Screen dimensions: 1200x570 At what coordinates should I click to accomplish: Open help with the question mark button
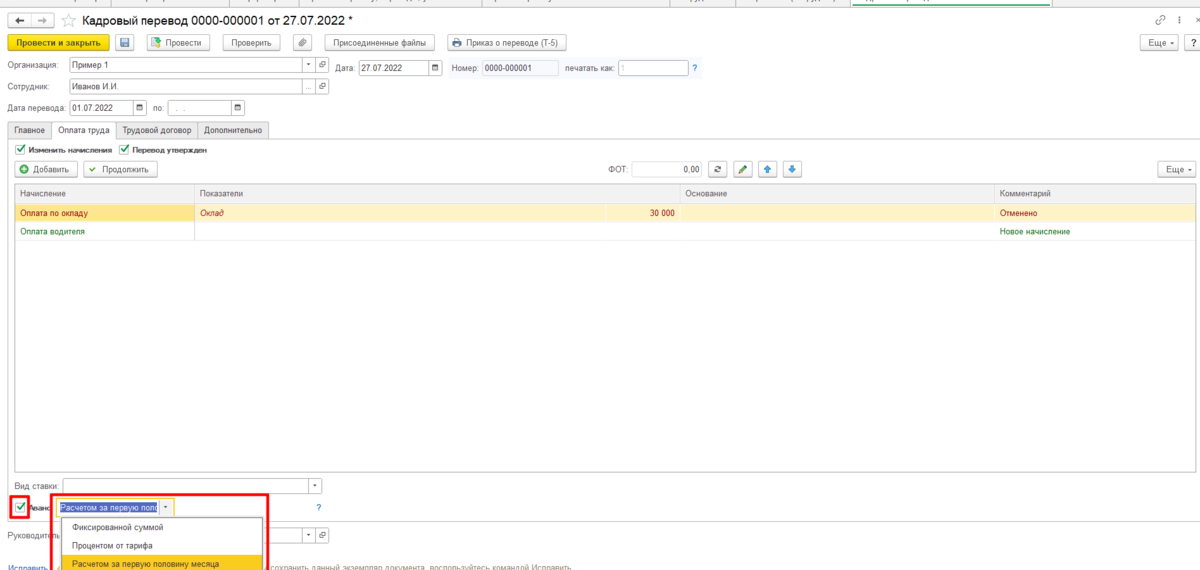(x=1192, y=43)
